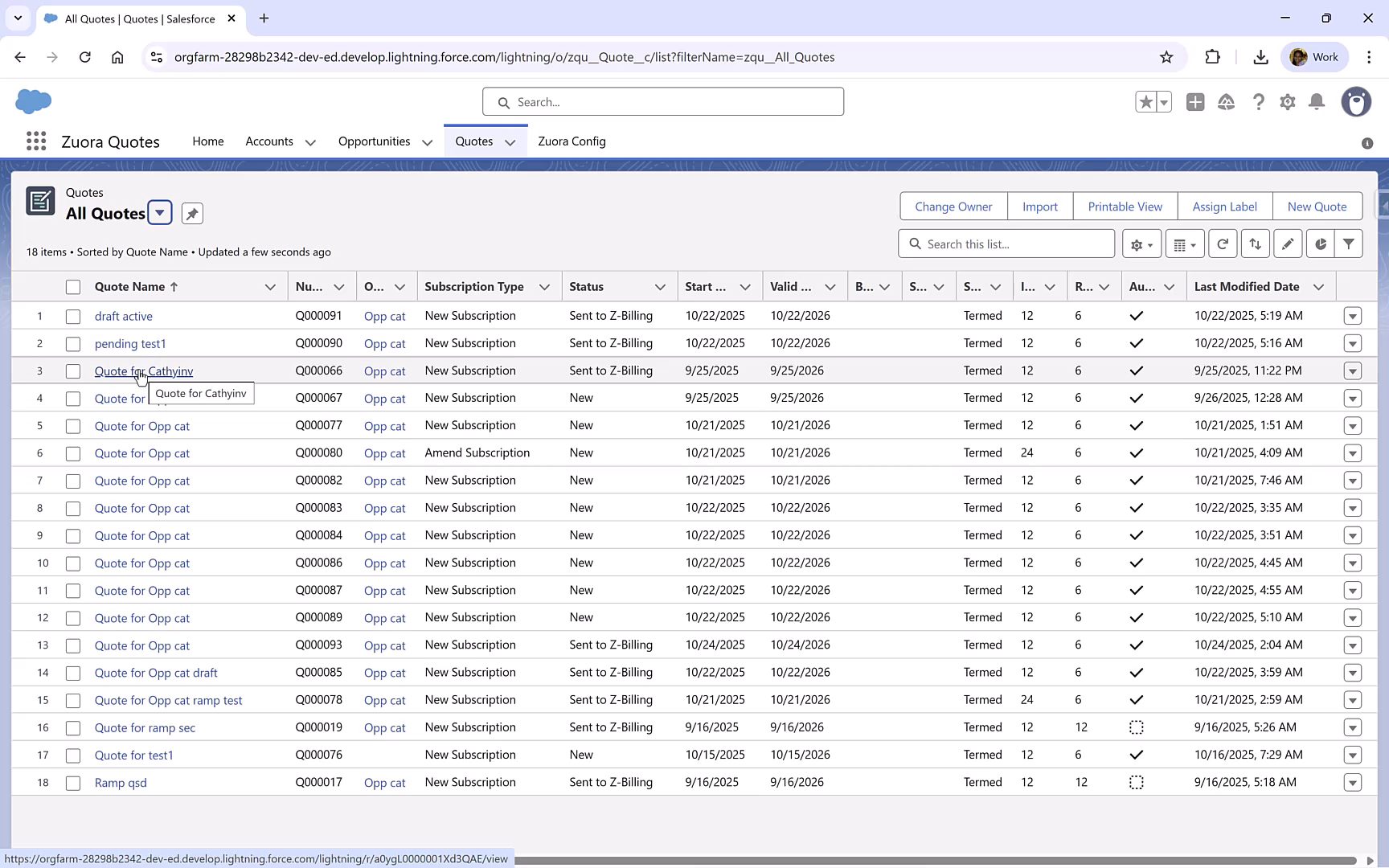The image size is (1389, 868).
Task: Open filters for the list view
Action: pyautogui.click(x=1350, y=244)
